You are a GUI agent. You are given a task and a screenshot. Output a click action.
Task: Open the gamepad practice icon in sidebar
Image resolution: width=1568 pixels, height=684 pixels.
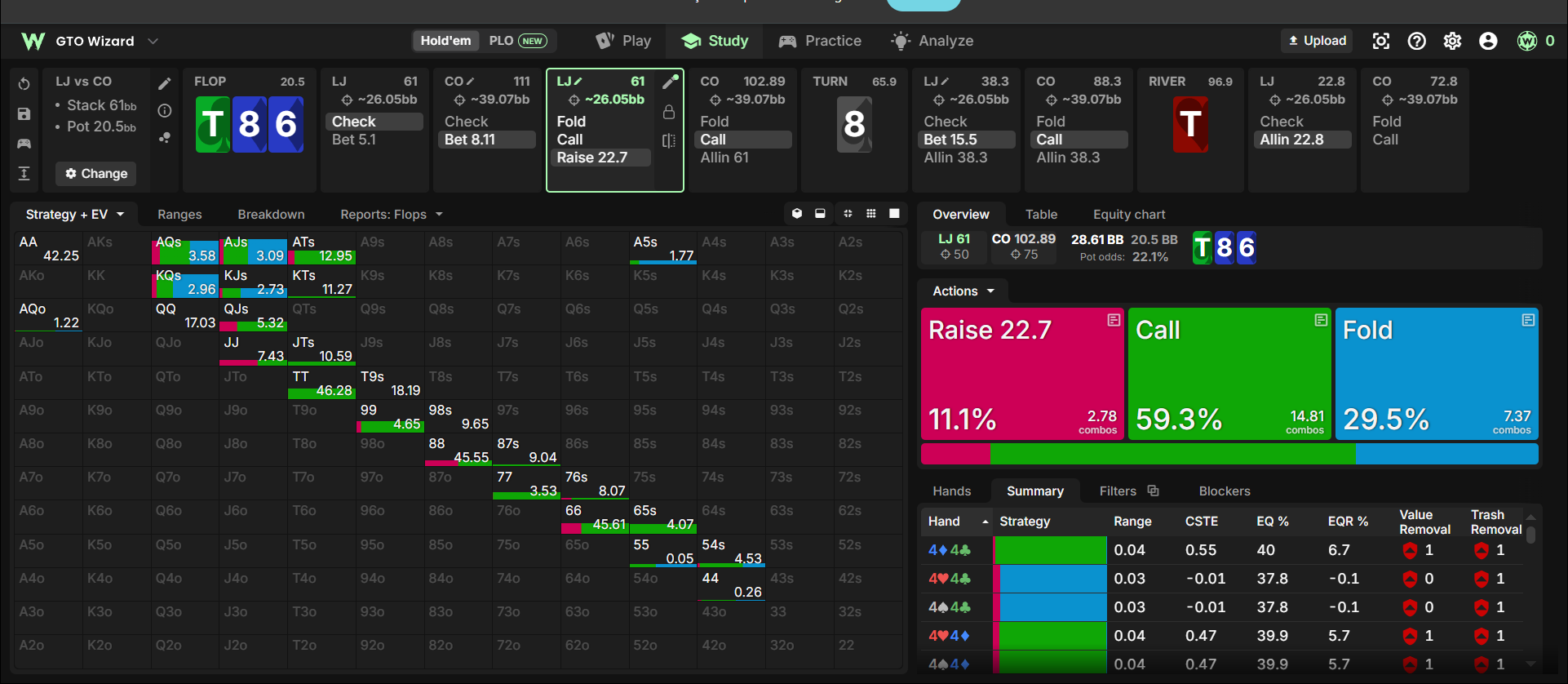pos(24,144)
